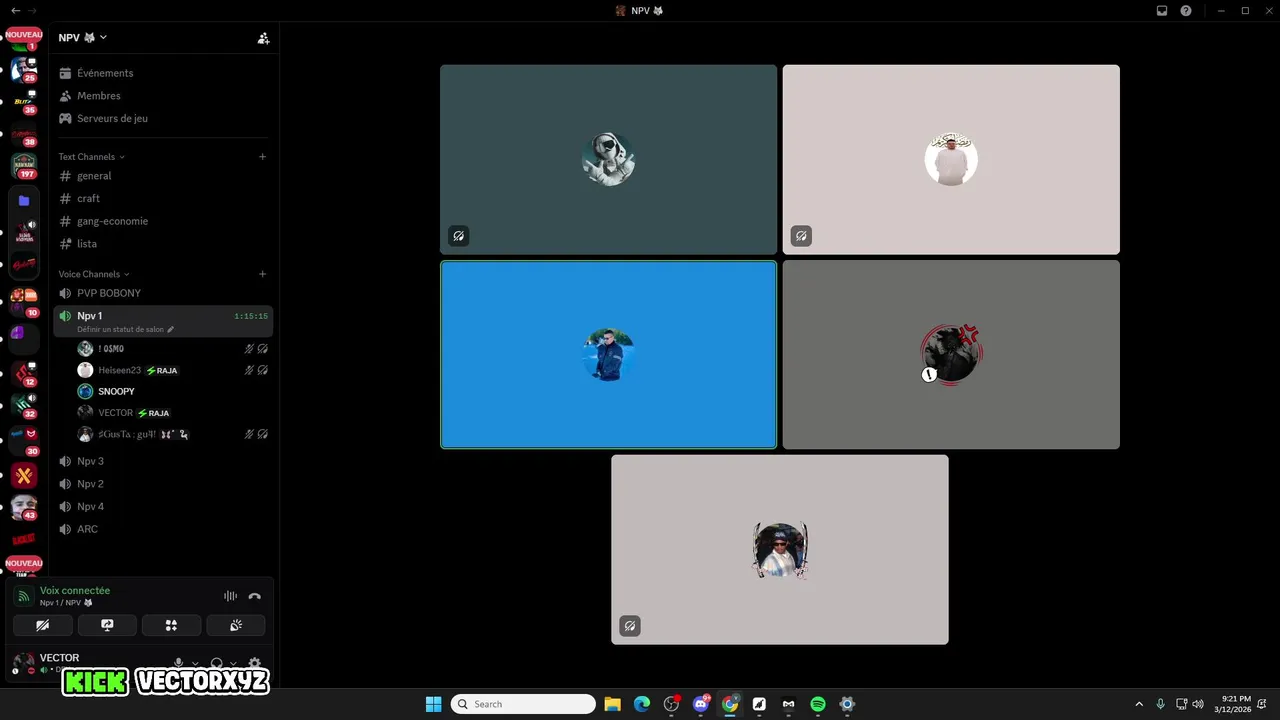Screen dimensions: 1280x720
Task: Go back with the title bar arrow
Action: pyautogui.click(x=15, y=10)
